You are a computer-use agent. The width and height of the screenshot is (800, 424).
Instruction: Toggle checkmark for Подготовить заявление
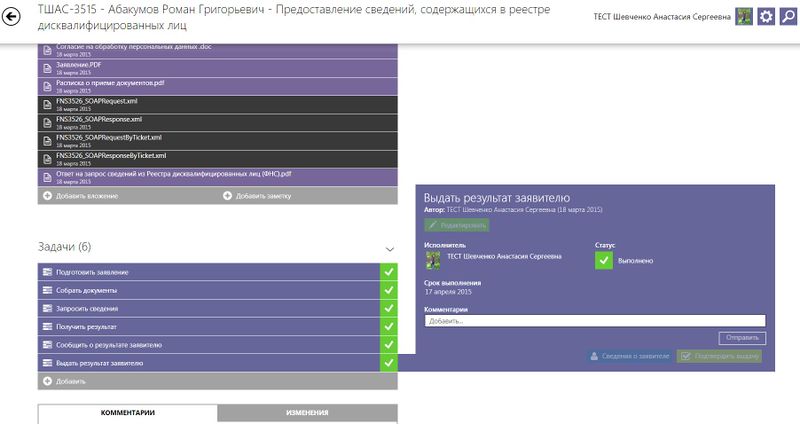click(389, 272)
